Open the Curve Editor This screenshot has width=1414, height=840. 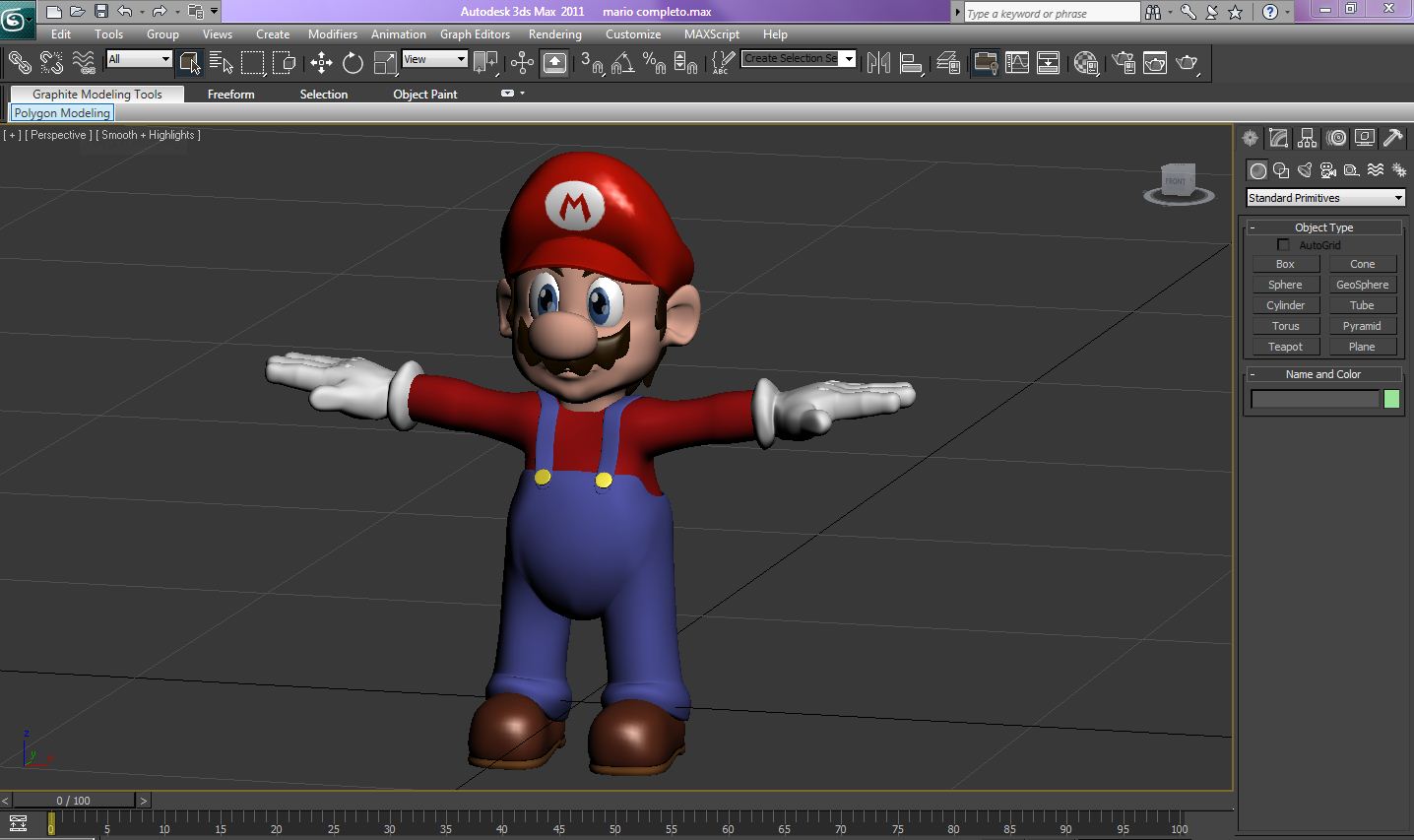coord(1017,63)
